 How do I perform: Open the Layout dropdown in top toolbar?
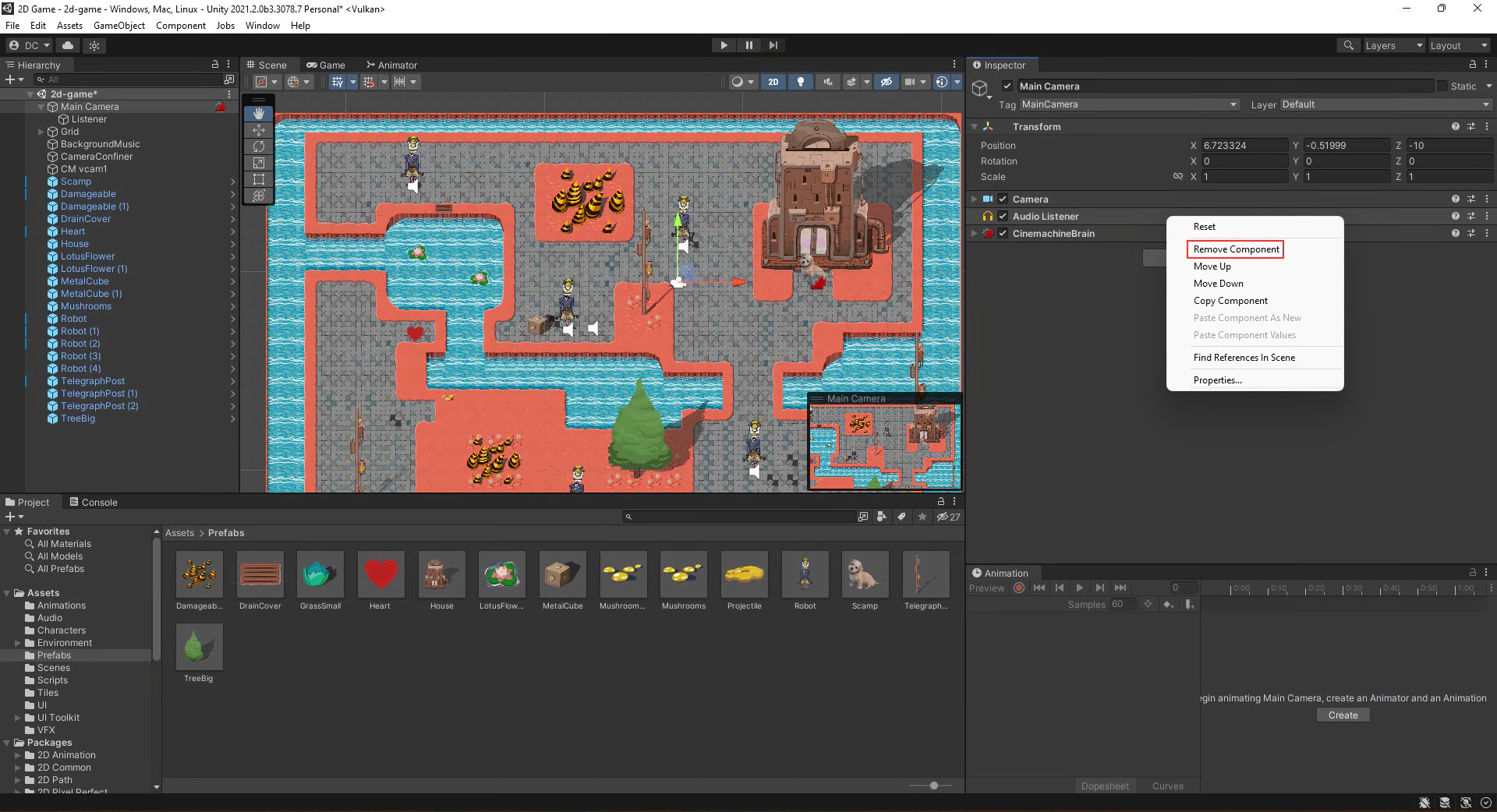point(1458,45)
